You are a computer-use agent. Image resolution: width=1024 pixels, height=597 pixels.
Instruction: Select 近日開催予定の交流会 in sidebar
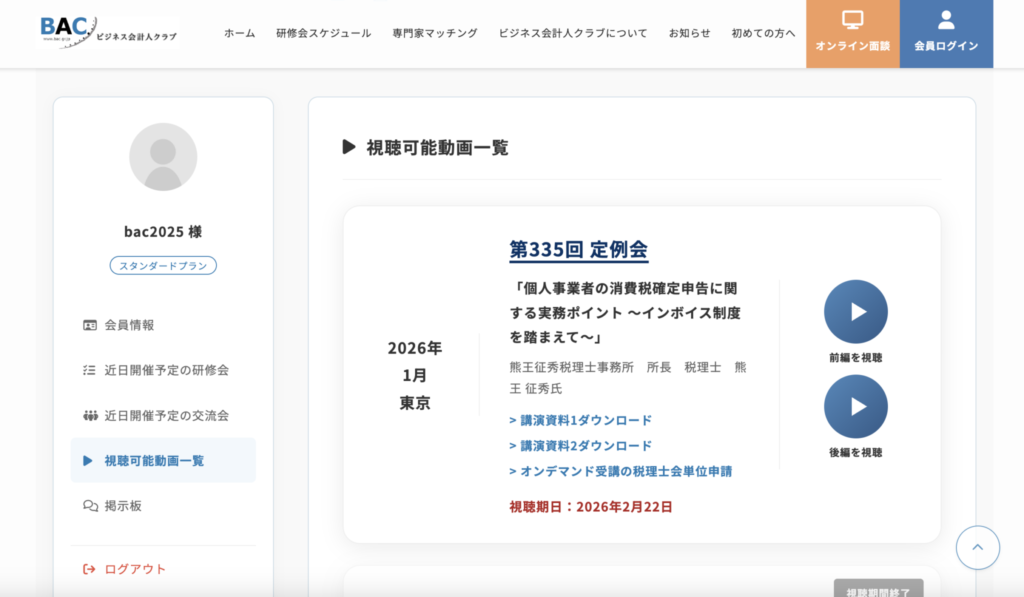point(166,415)
